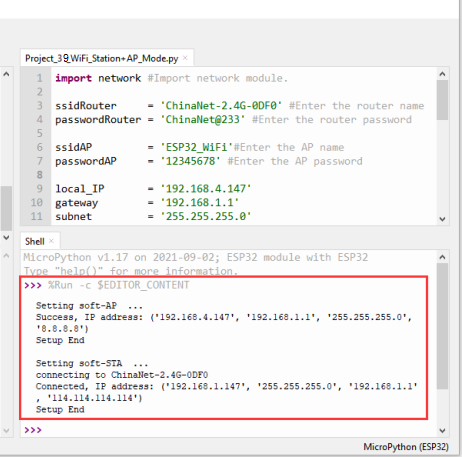Click line number 9 in editor gutter
This screenshot has width=462, height=457.
click(x=39, y=189)
